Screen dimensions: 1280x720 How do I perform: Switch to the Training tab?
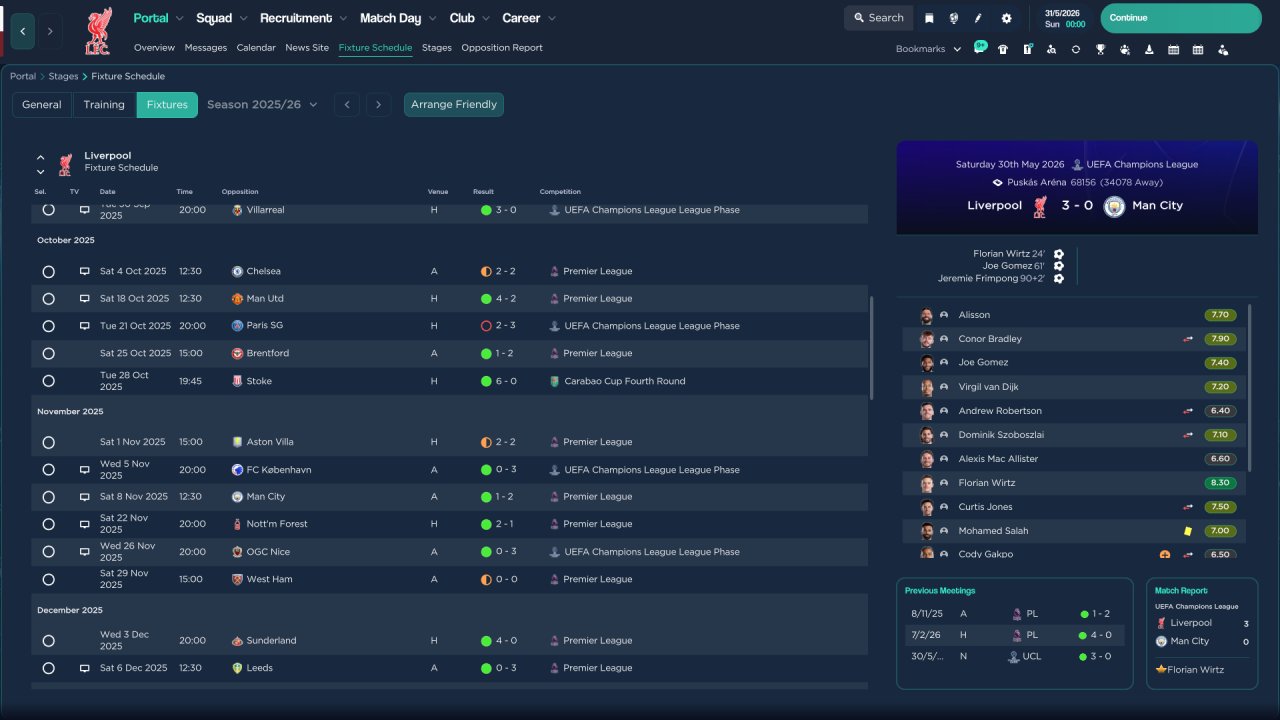(x=104, y=104)
